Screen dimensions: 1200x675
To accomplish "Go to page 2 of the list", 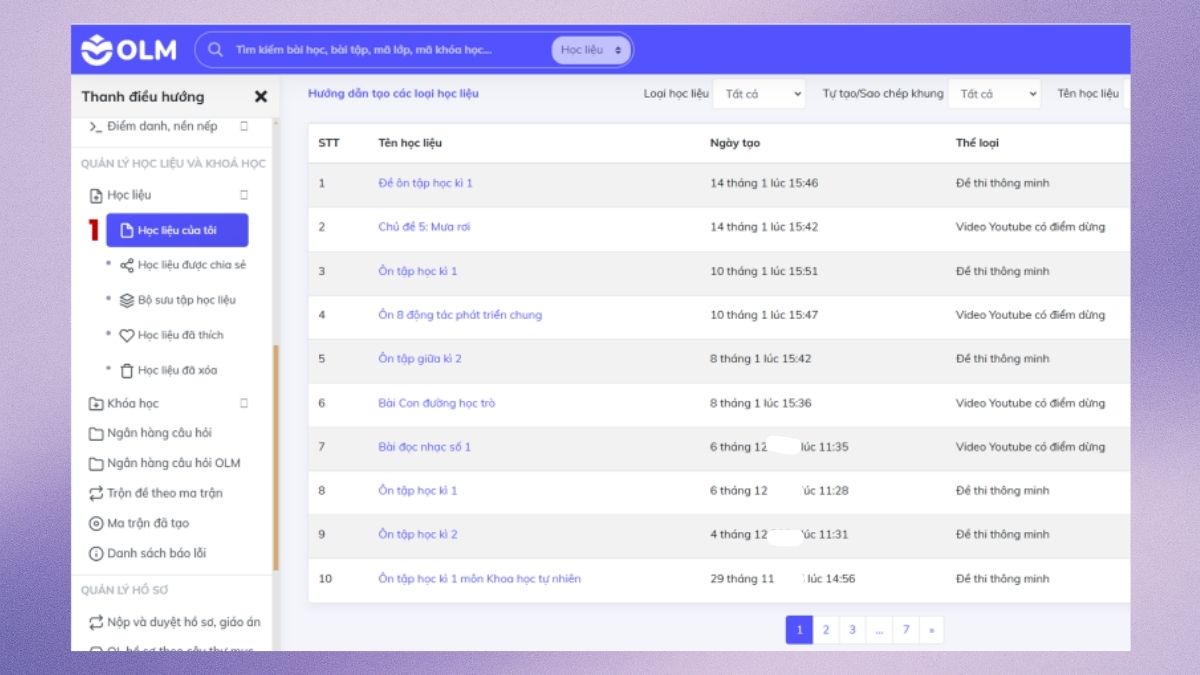I will pos(826,630).
